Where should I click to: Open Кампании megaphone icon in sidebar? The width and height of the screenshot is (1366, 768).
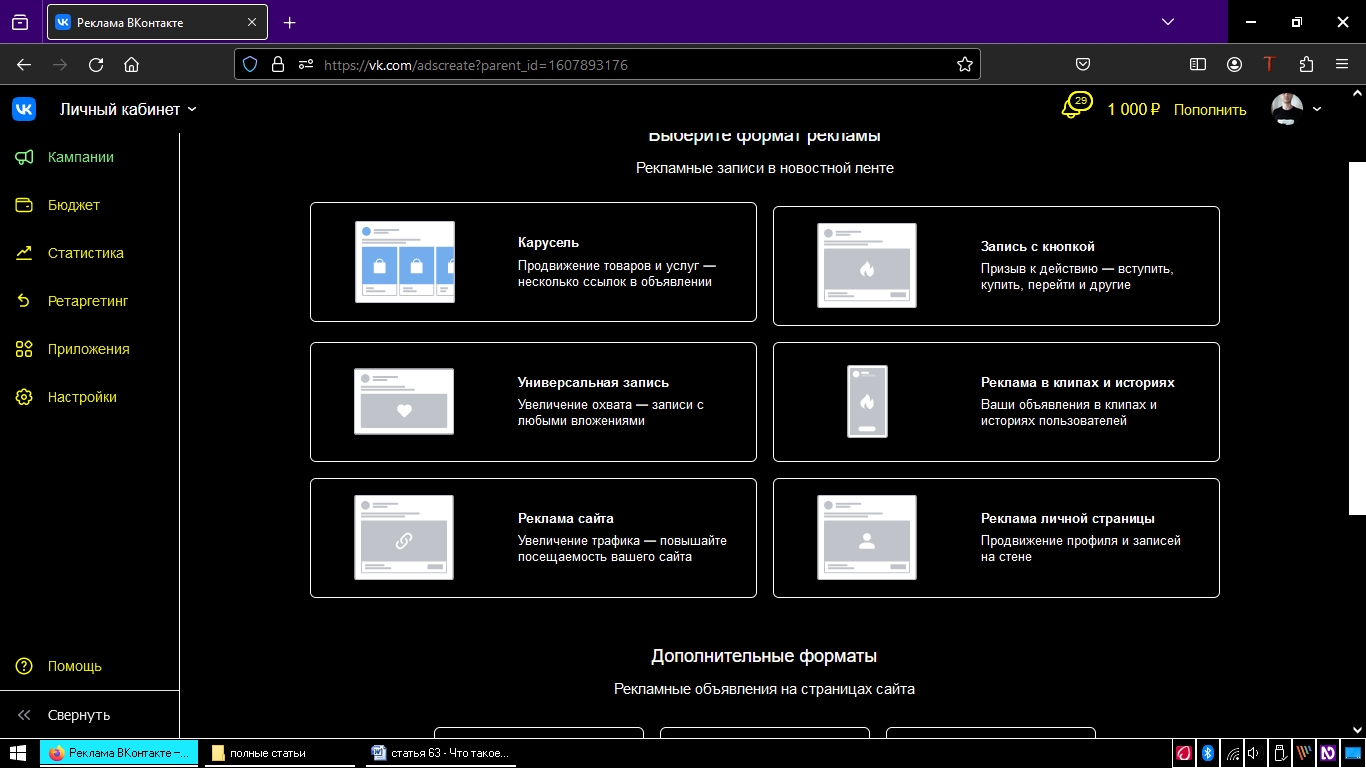pyautogui.click(x=25, y=157)
